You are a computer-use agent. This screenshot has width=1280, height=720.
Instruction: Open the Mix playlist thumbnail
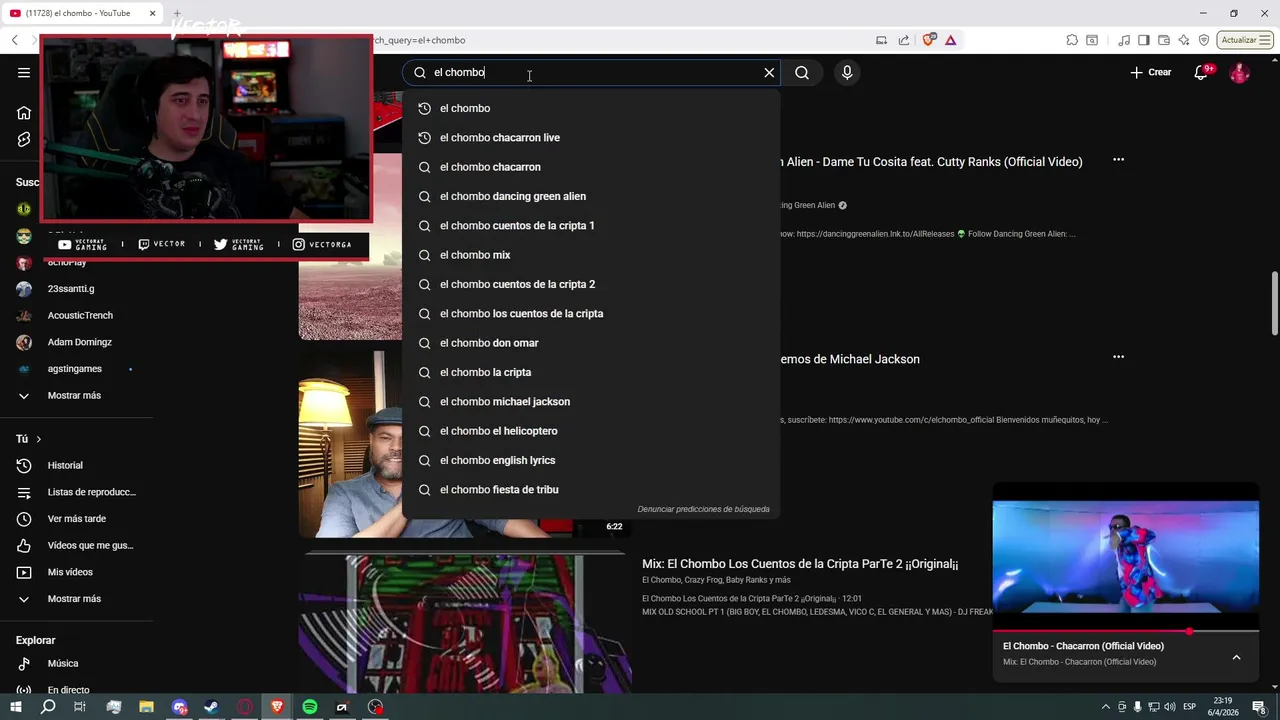point(464,624)
